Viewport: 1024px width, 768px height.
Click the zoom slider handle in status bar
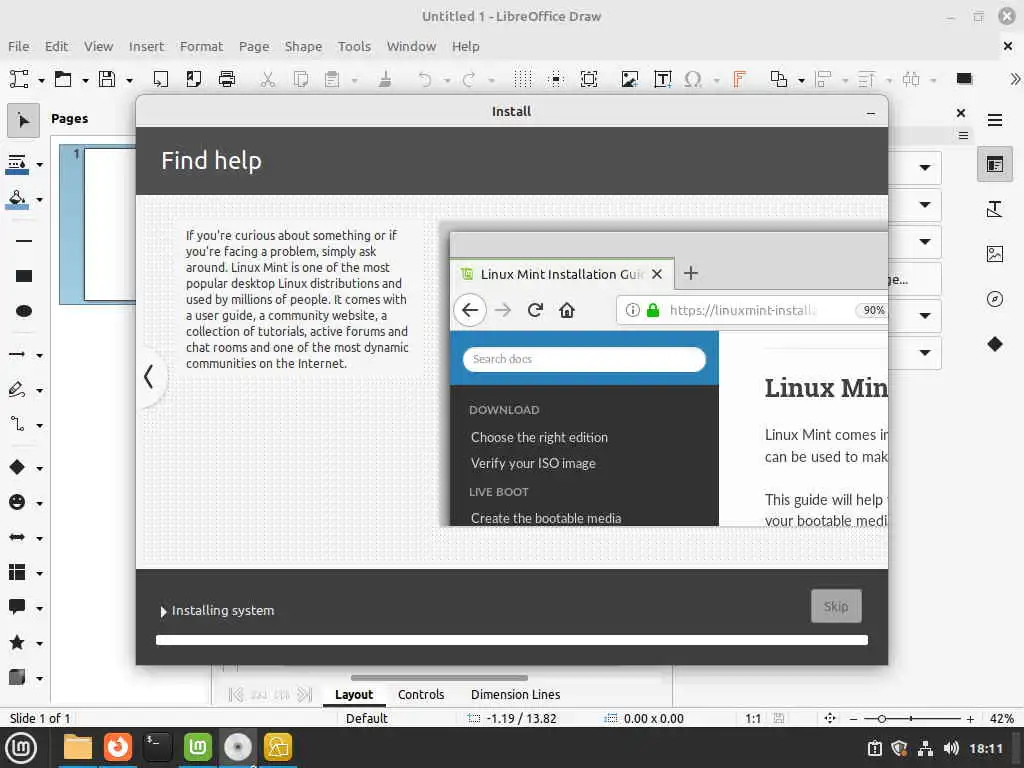(882, 718)
